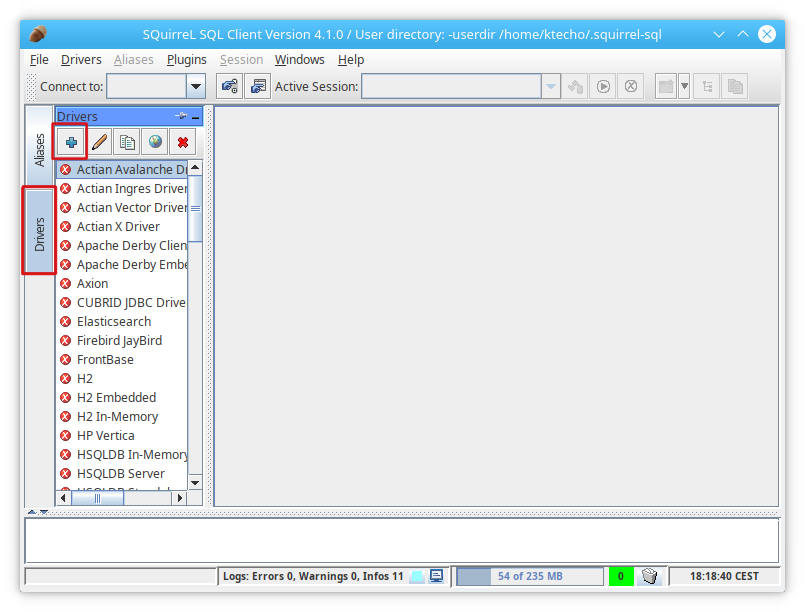Screen dimensions: 805x612
Task: Select the Actian Ingres Driver row
Action: click(122, 188)
